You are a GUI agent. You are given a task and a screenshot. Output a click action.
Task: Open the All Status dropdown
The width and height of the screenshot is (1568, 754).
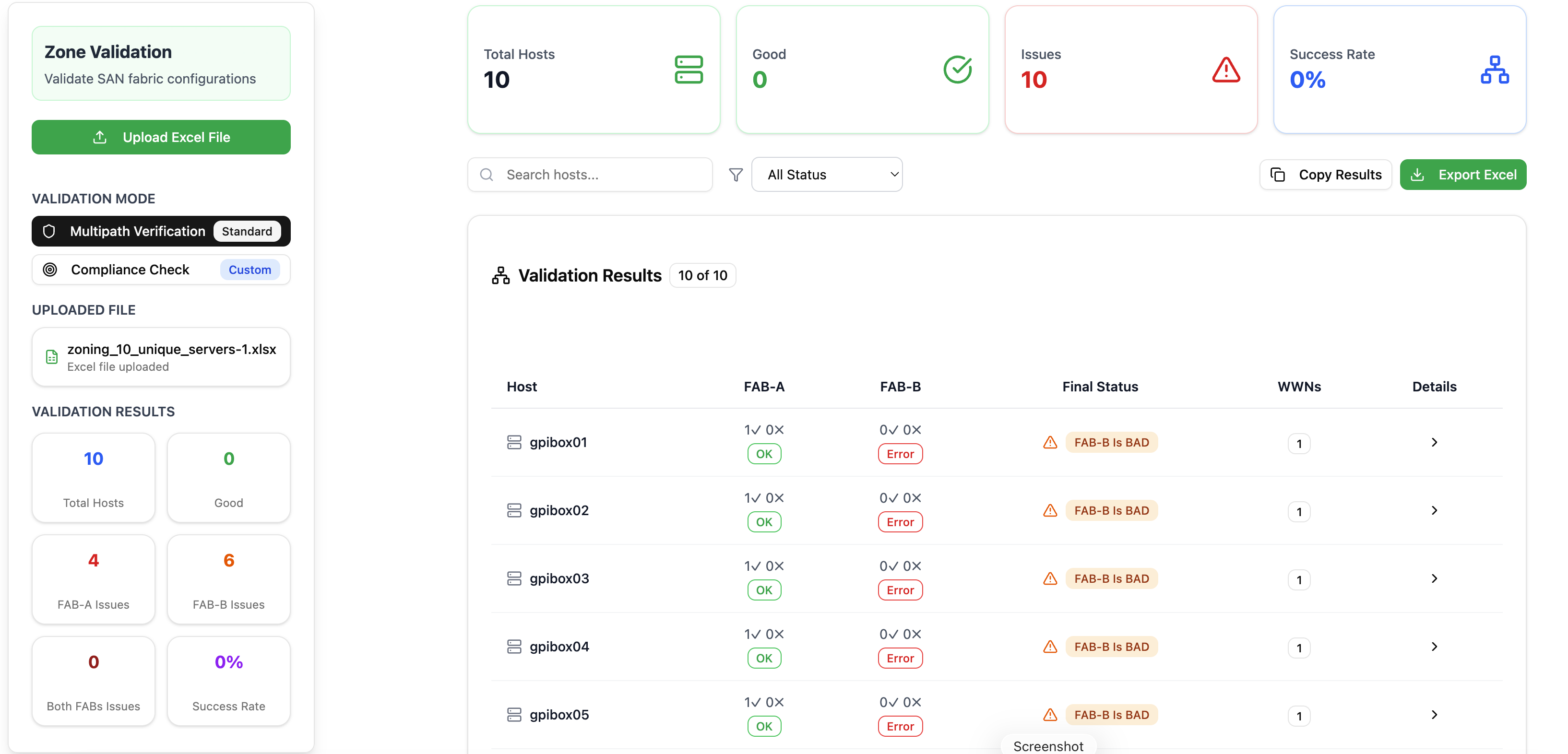click(x=827, y=175)
